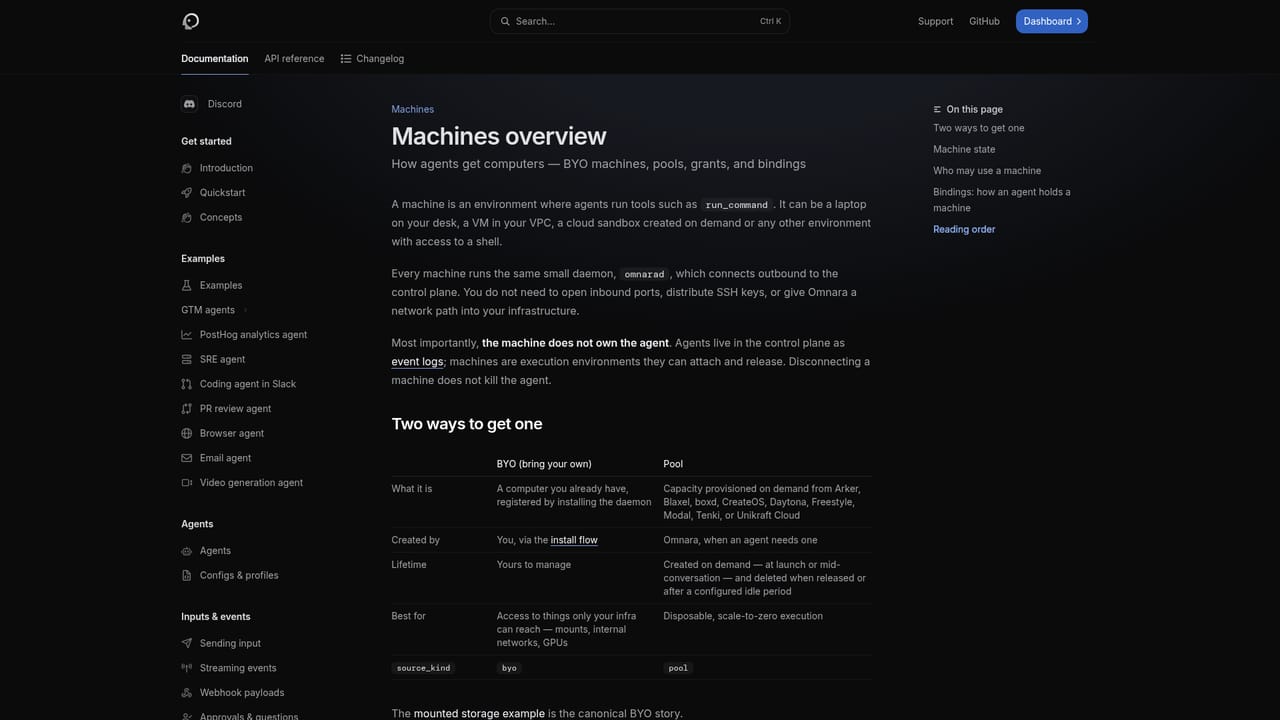Click the Quickstart rocket icon

pos(187,193)
